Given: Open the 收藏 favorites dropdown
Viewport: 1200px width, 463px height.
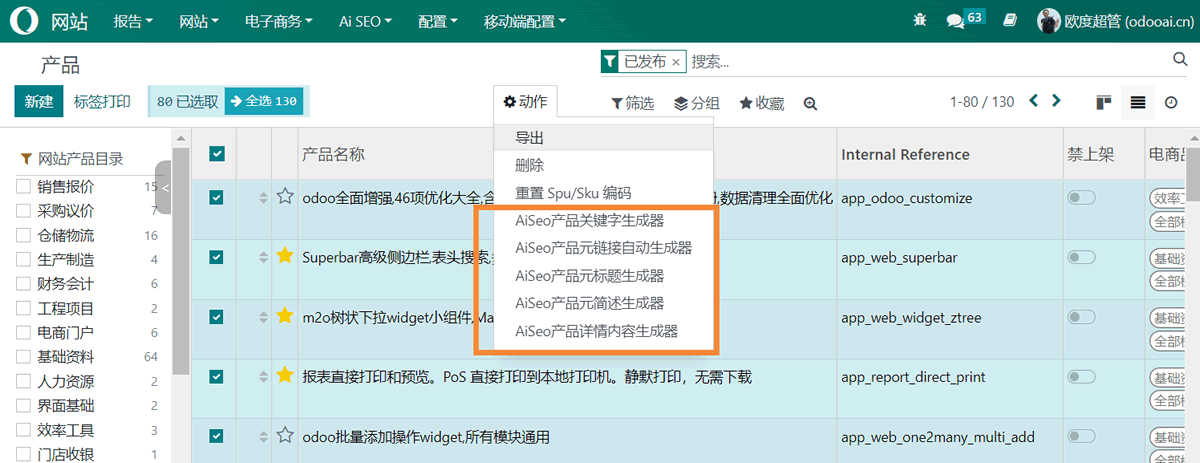Looking at the screenshot, I should 762,103.
